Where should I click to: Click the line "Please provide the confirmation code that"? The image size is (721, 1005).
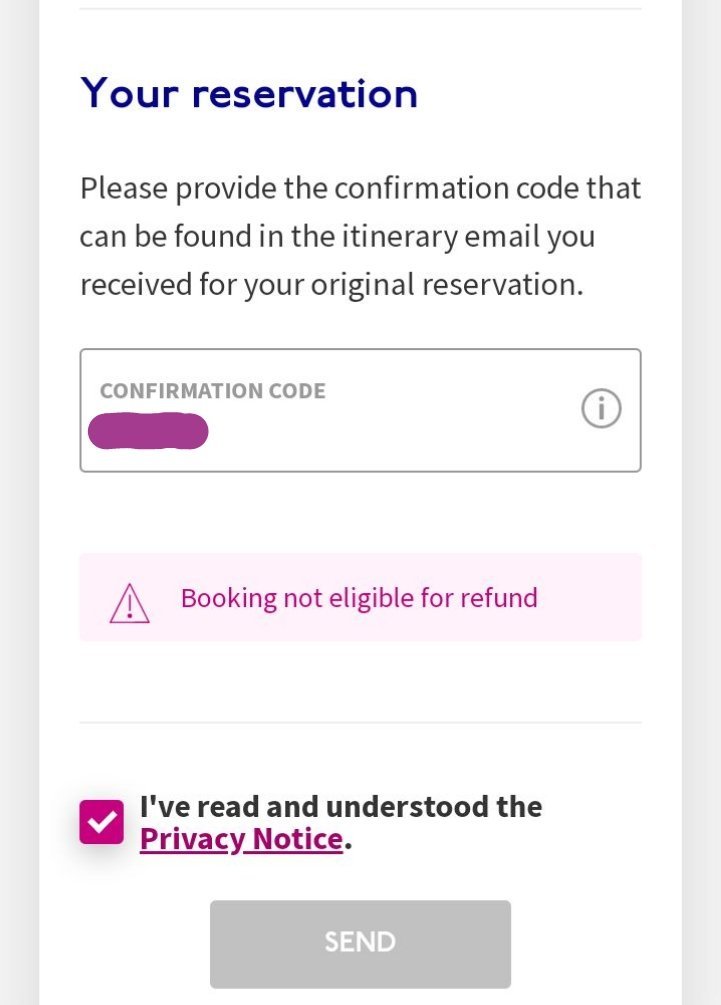click(x=360, y=188)
